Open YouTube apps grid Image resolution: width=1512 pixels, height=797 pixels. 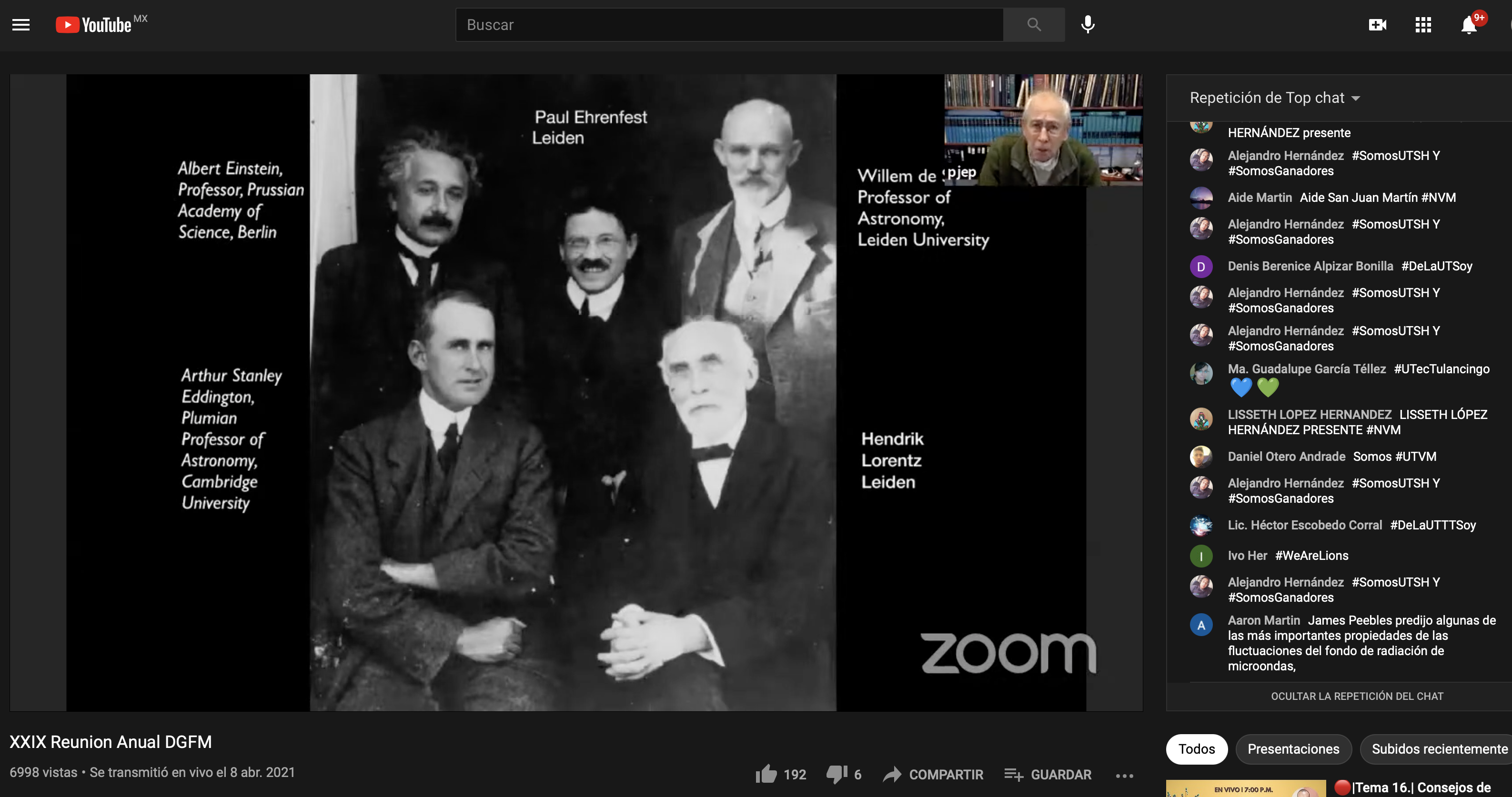tap(1423, 25)
